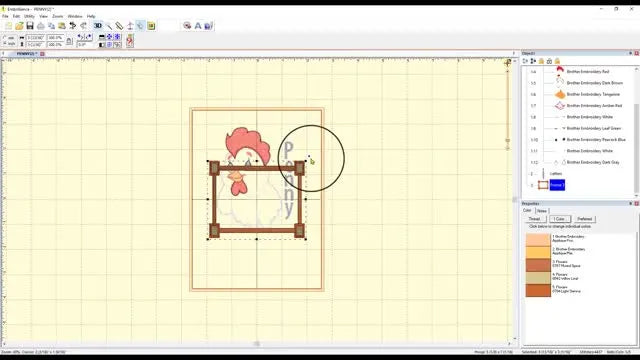Click the yellow hoop icon in toolbar
640x360 pixels.
pyautogui.click(x=151, y=26)
